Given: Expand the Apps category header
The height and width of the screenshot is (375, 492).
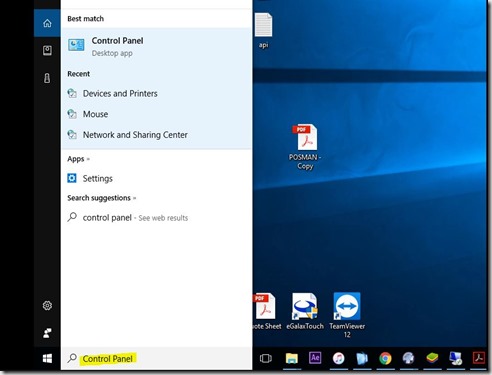Looking at the screenshot, I should 78,159.
